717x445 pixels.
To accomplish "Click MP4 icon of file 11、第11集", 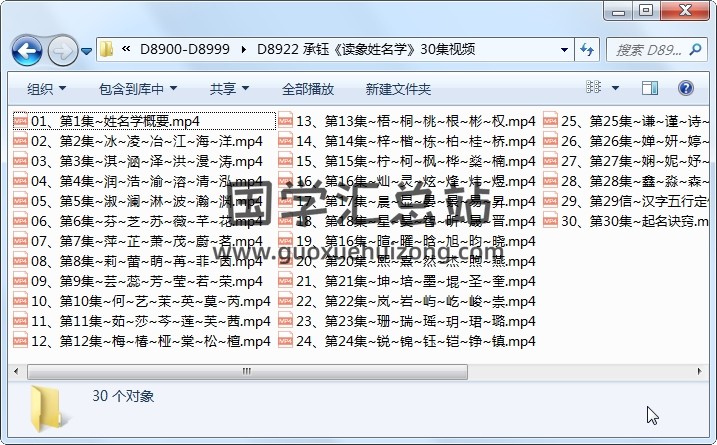I will click(21, 321).
